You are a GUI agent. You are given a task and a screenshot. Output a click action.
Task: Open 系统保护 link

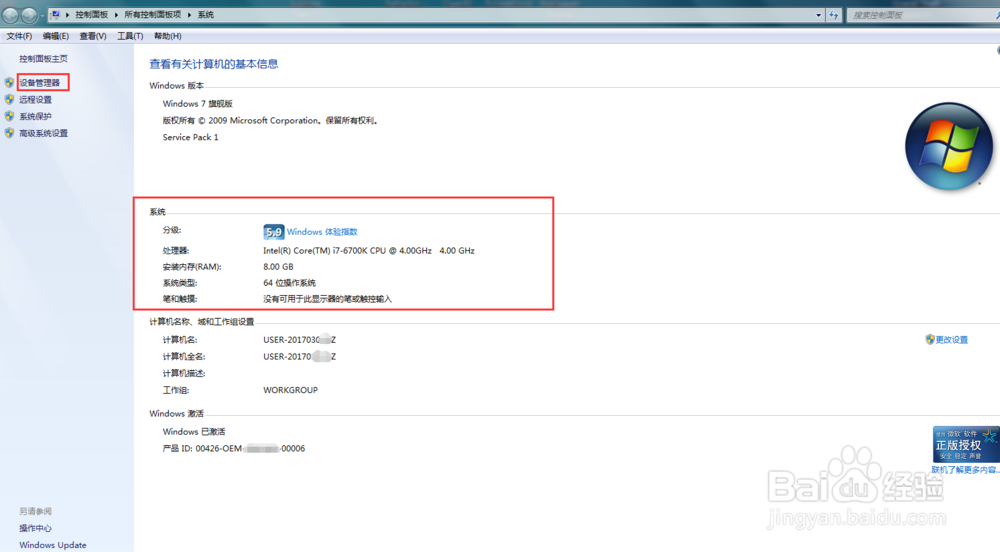point(36,117)
